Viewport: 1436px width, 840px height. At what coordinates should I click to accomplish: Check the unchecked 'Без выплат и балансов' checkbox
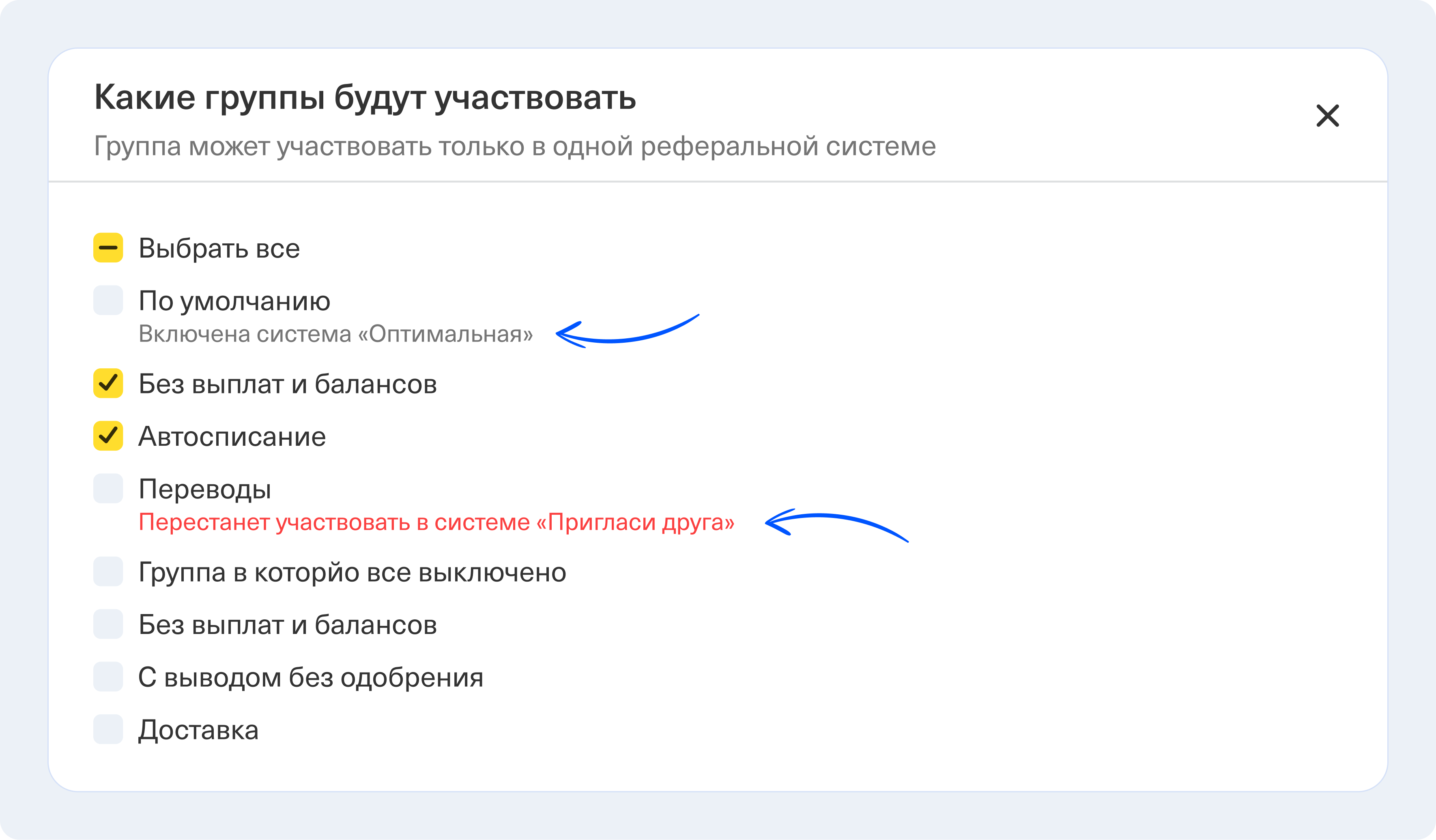108,624
